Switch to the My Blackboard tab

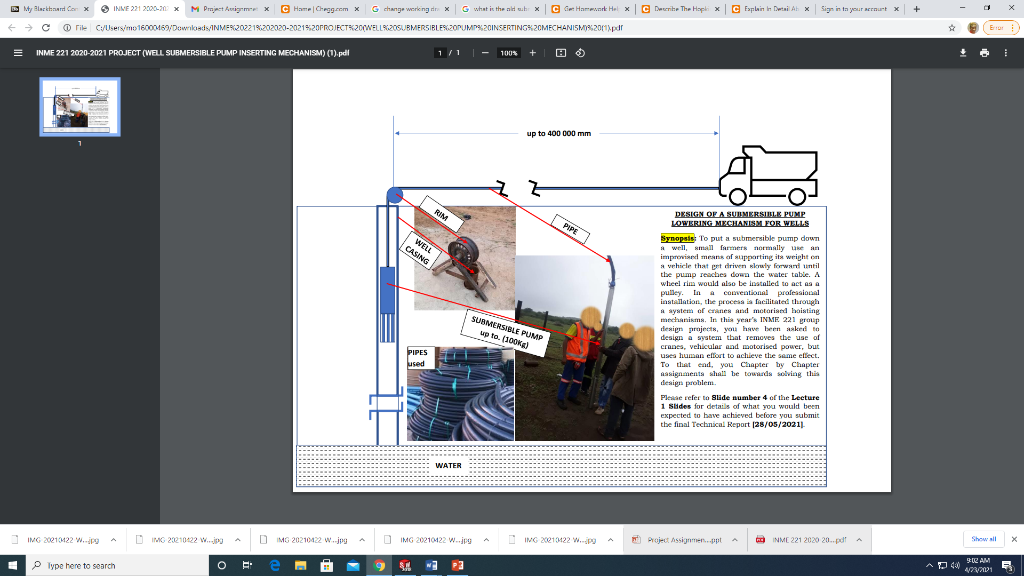45,9
